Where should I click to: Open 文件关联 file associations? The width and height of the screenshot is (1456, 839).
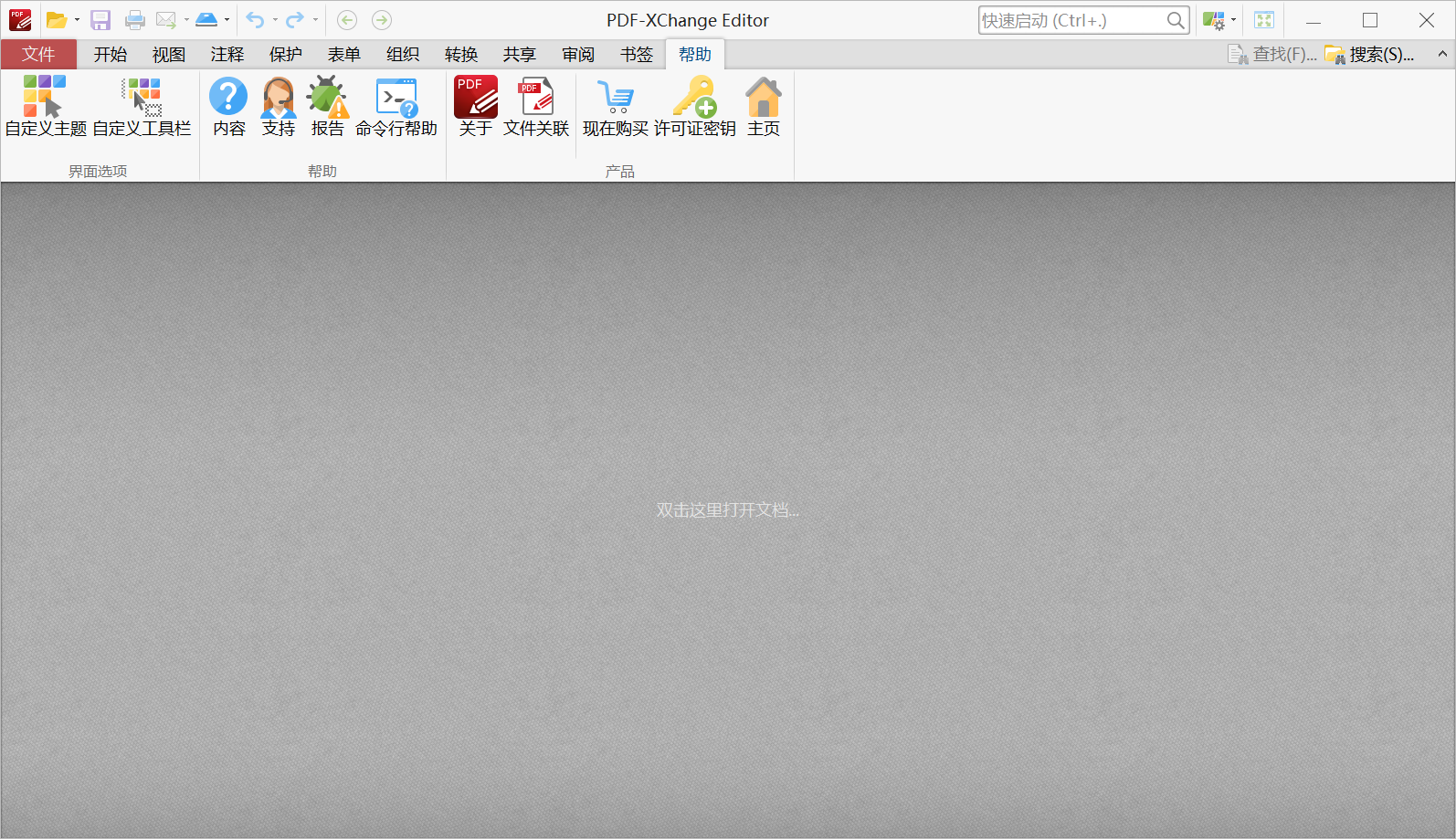pyautogui.click(x=536, y=107)
